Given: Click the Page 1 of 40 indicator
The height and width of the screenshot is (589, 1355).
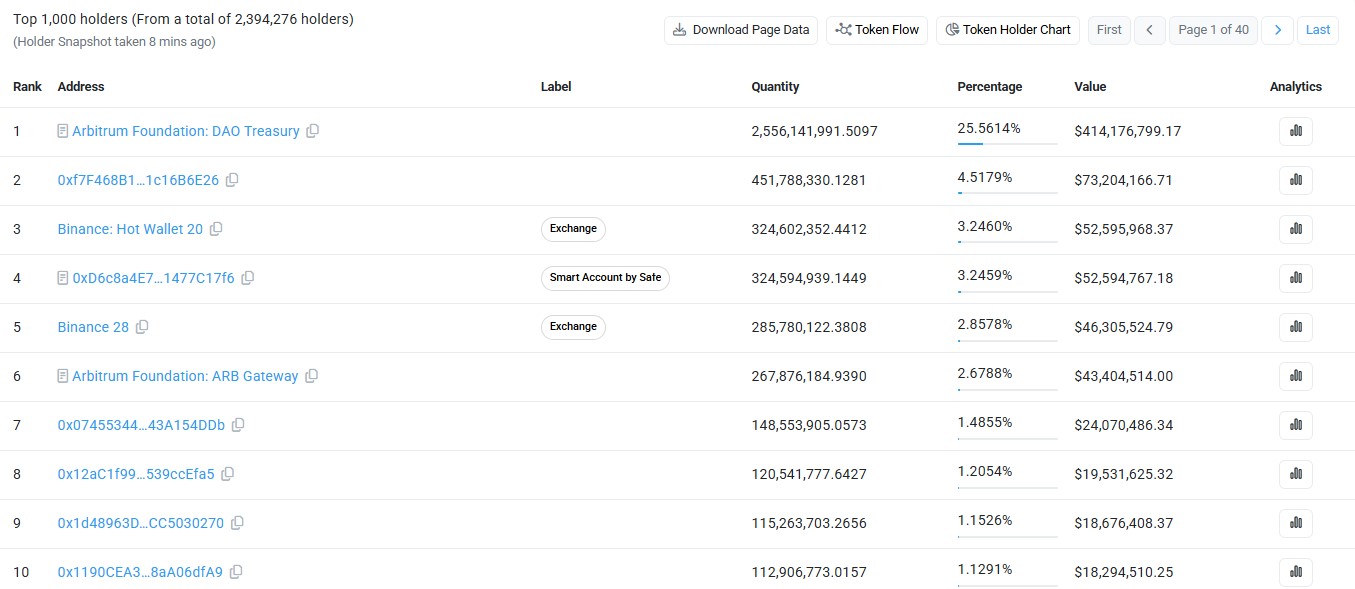Looking at the screenshot, I should click(1213, 30).
